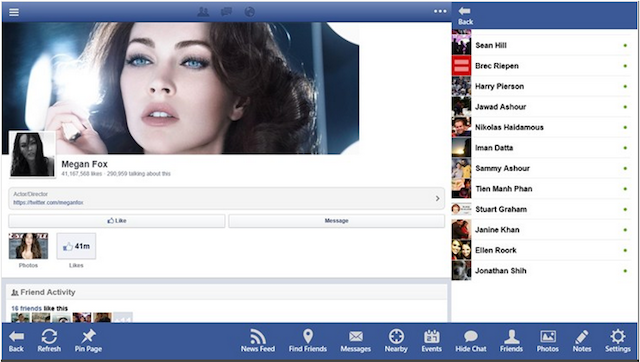Open Settings gear in bottom toolbar
640x362 pixels.
[x=618, y=342]
